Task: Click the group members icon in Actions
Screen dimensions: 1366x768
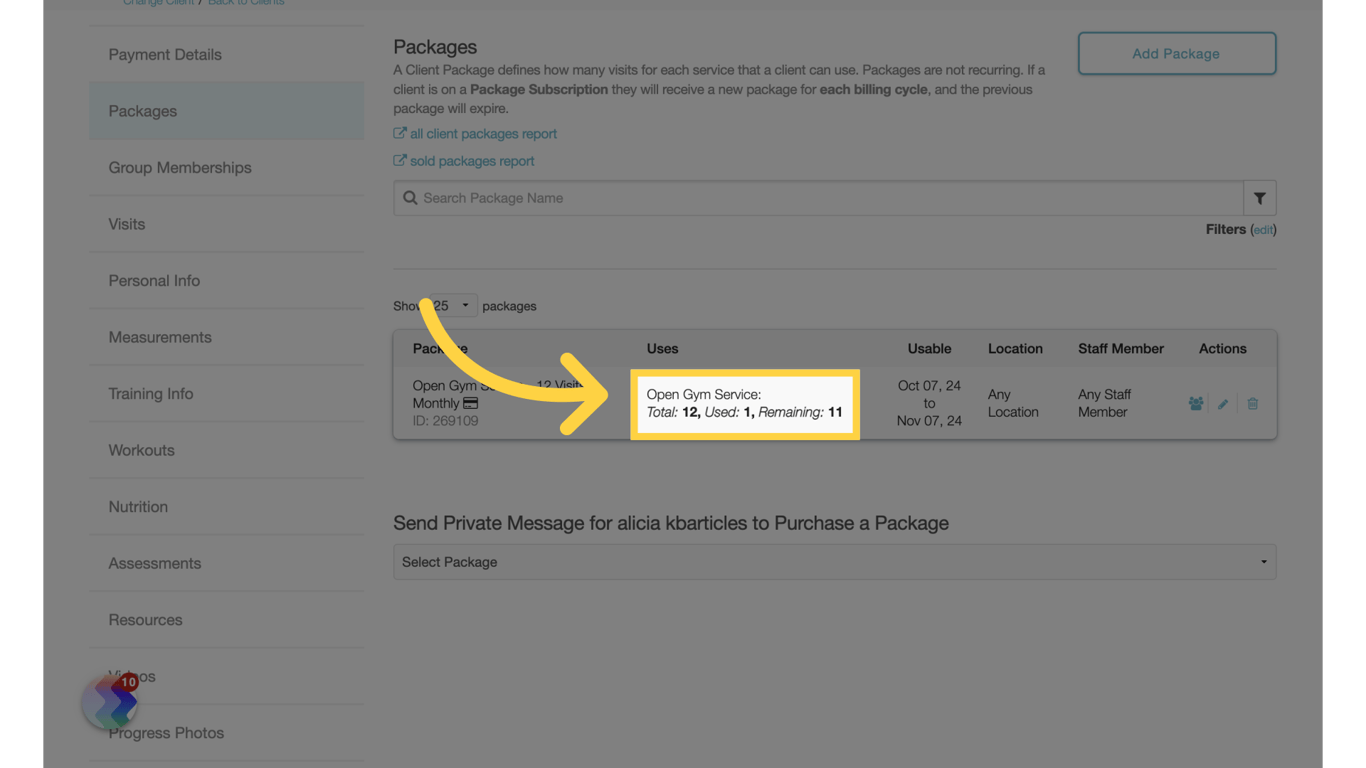Action: point(1196,404)
